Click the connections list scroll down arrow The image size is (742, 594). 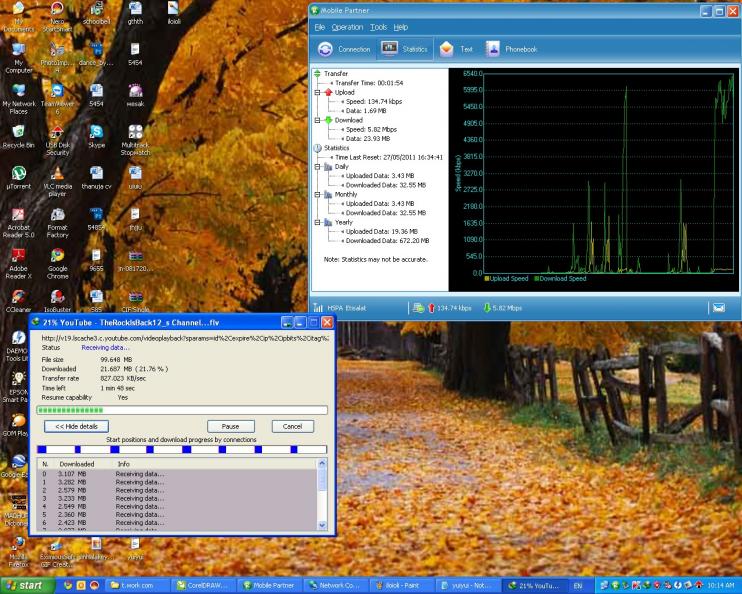[x=322, y=525]
